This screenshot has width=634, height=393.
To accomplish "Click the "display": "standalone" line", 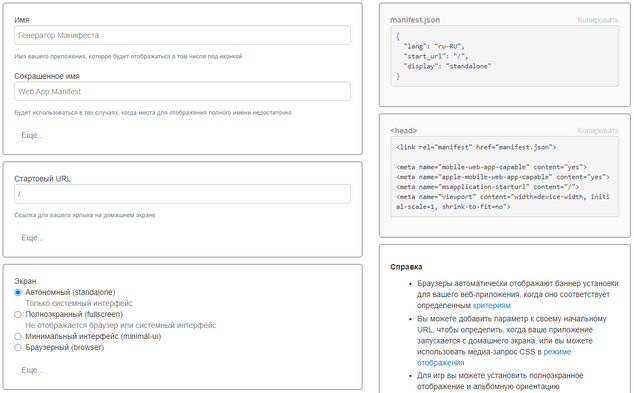I will click(x=447, y=66).
